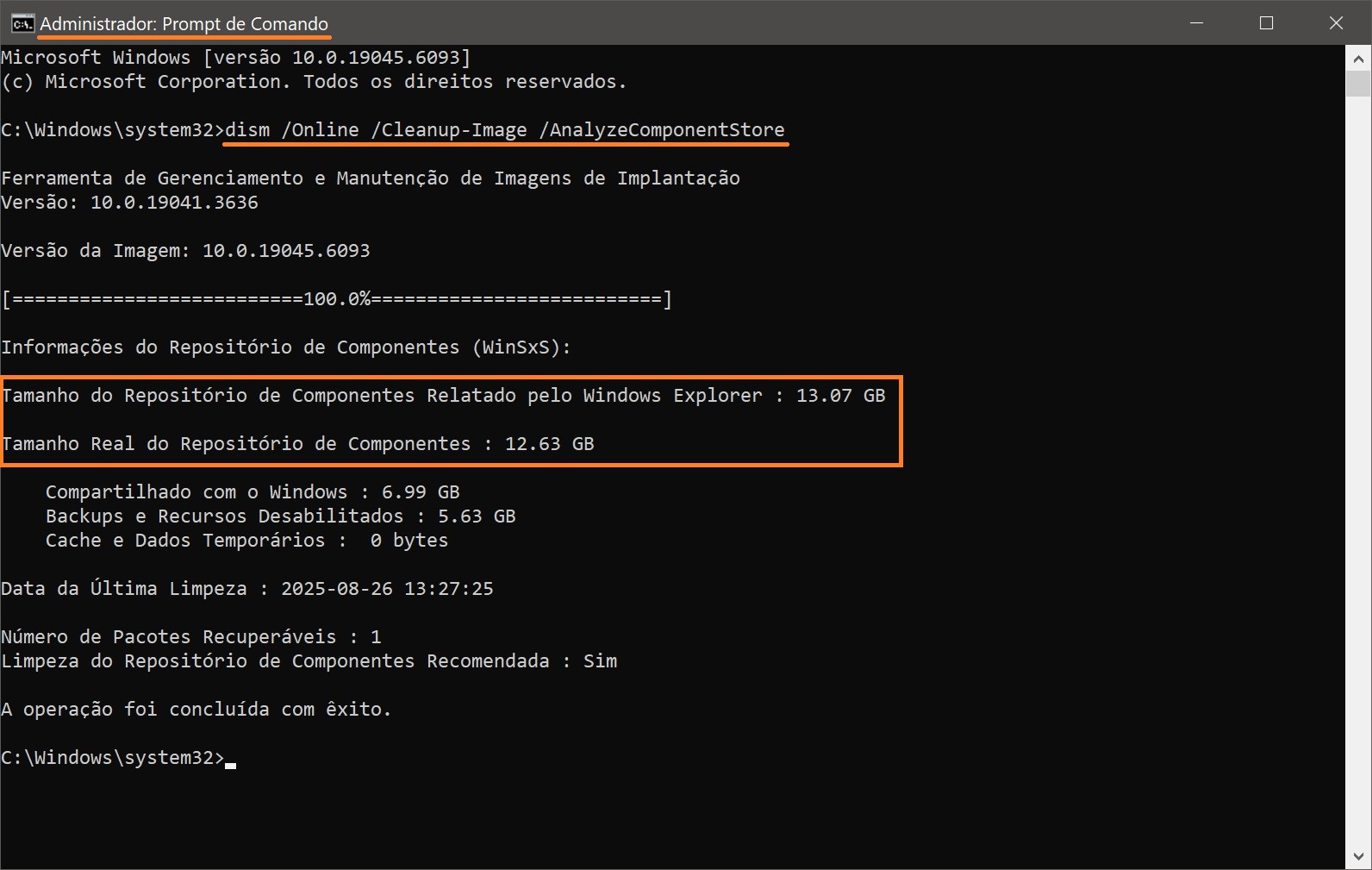Click the Compartilhado com o Windows line
Image resolution: width=1372 pixels, height=870 pixels.
pos(253,492)
